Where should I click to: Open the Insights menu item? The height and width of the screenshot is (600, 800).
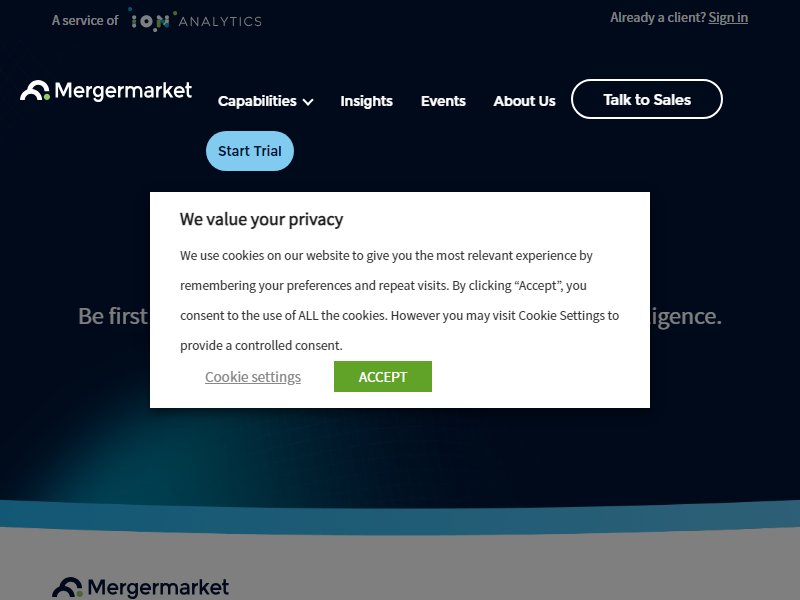tap(366, 101)
